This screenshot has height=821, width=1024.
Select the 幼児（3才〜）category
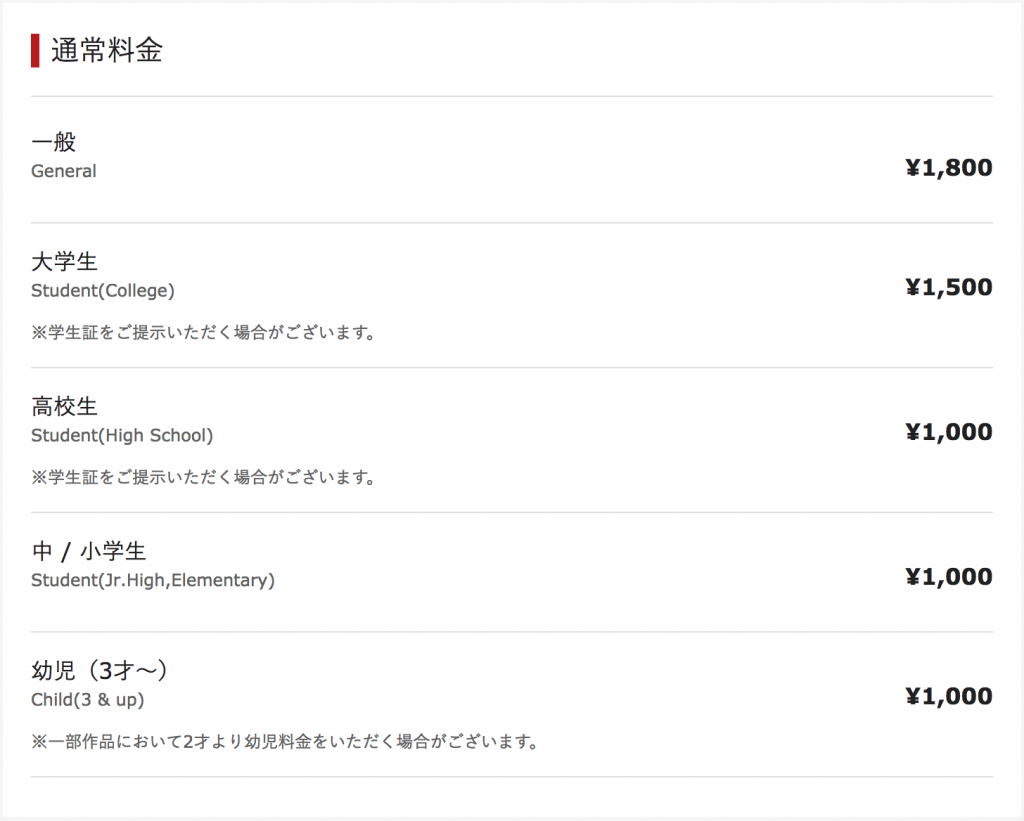pyautogui.click(x=99, y=671)
